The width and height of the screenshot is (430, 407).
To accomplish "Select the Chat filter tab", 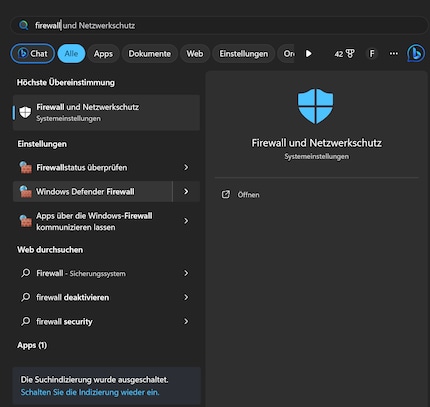I will click(33, 53).
